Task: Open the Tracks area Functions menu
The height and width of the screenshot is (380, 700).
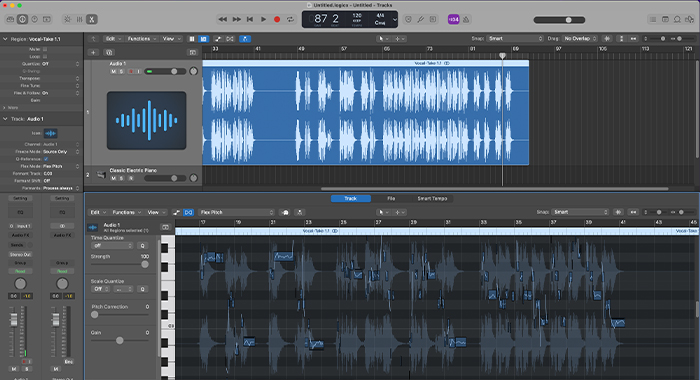Action: pyautogui.click(x=142, y=39)
